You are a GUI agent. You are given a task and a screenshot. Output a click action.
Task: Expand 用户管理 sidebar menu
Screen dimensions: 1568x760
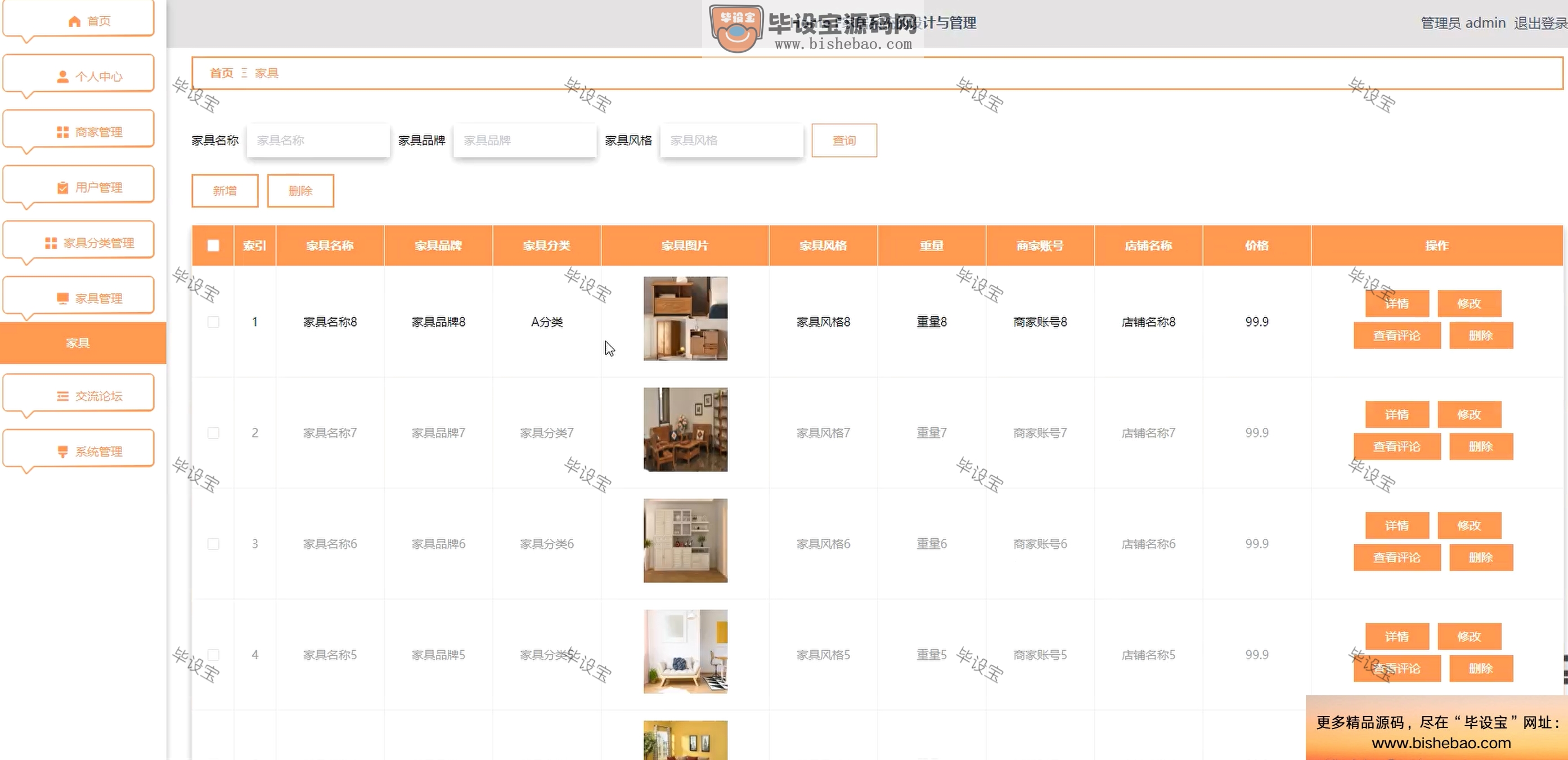pyautogui.click(x=79, y=185)
